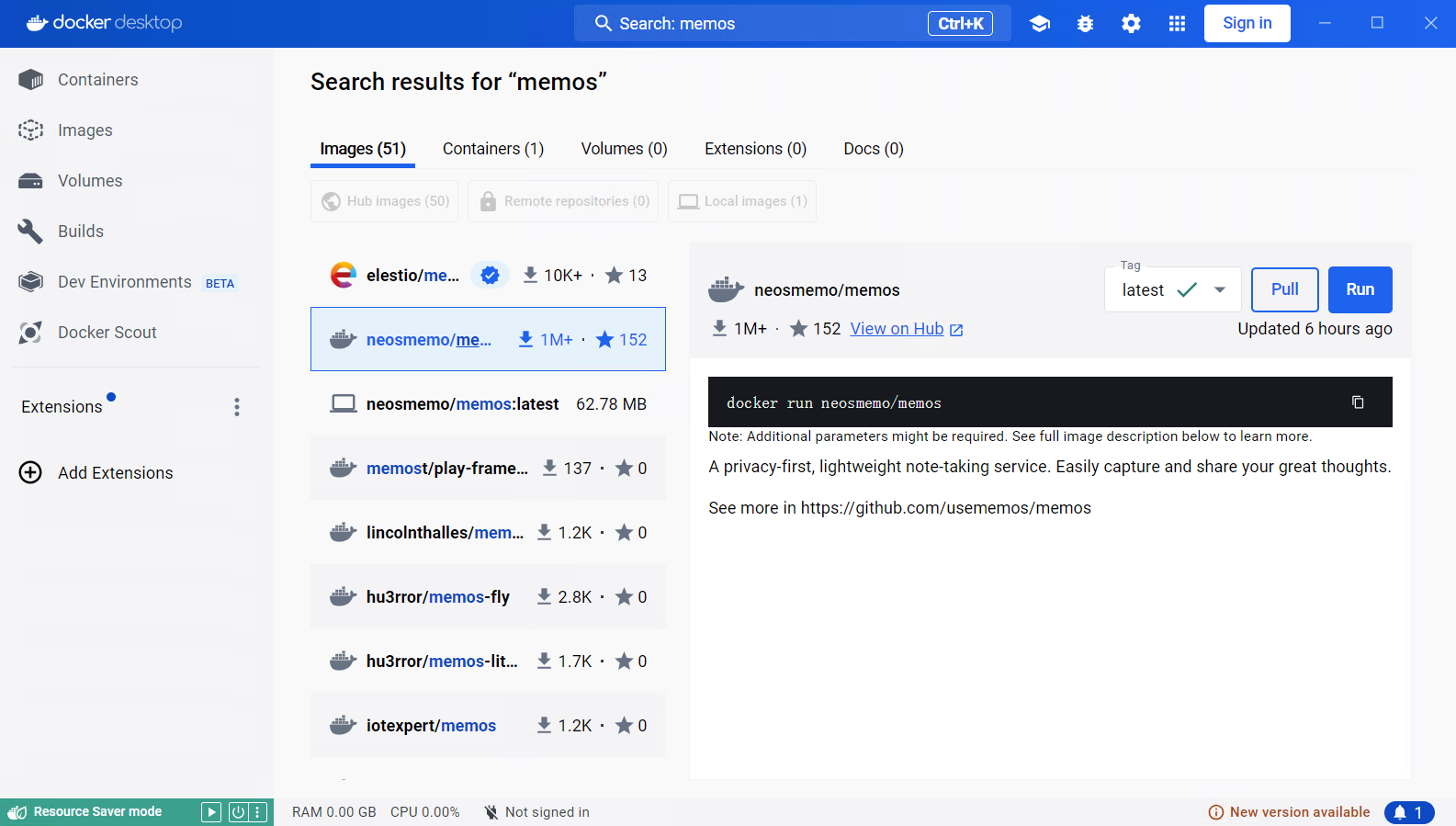This screenshot has height=826, width=1456.
Task: Click the Run button
Action: 1360,290
